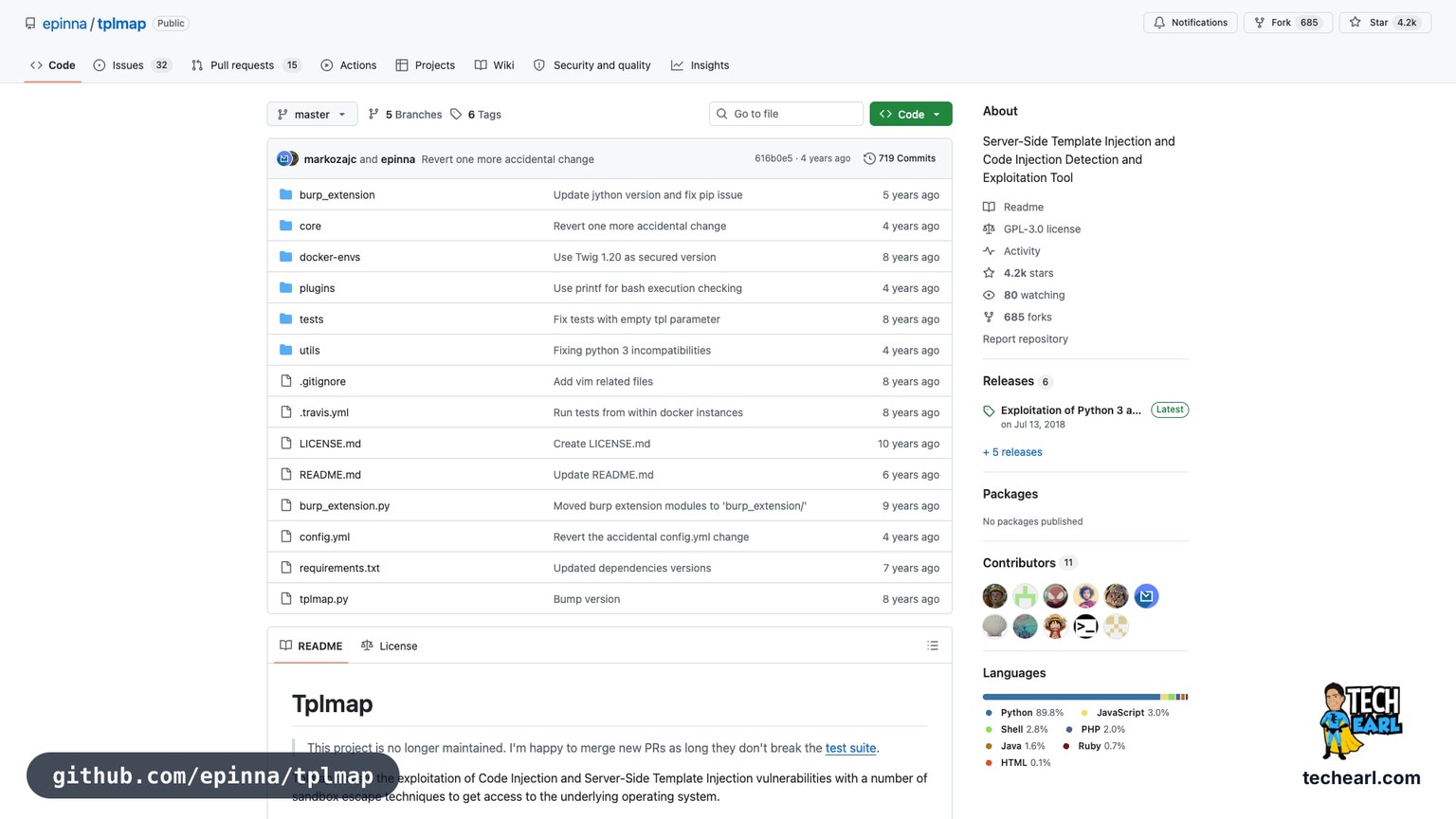This screenshot has height=819, width=1456.
Task: Open the Code tab
Action: click(x=52, y=65)
